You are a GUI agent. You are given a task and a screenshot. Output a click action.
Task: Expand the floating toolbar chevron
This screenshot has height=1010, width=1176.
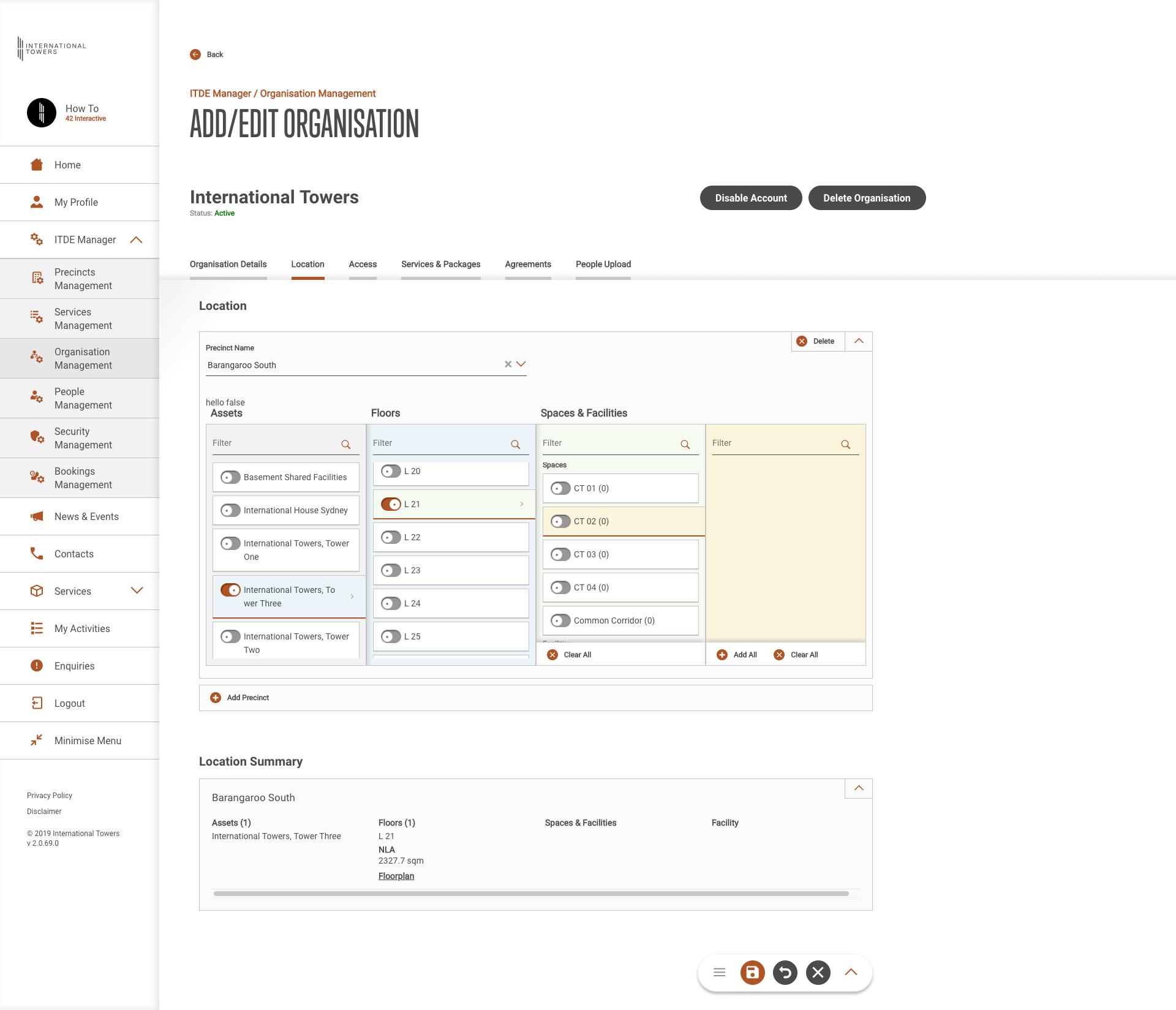(851, 972)
